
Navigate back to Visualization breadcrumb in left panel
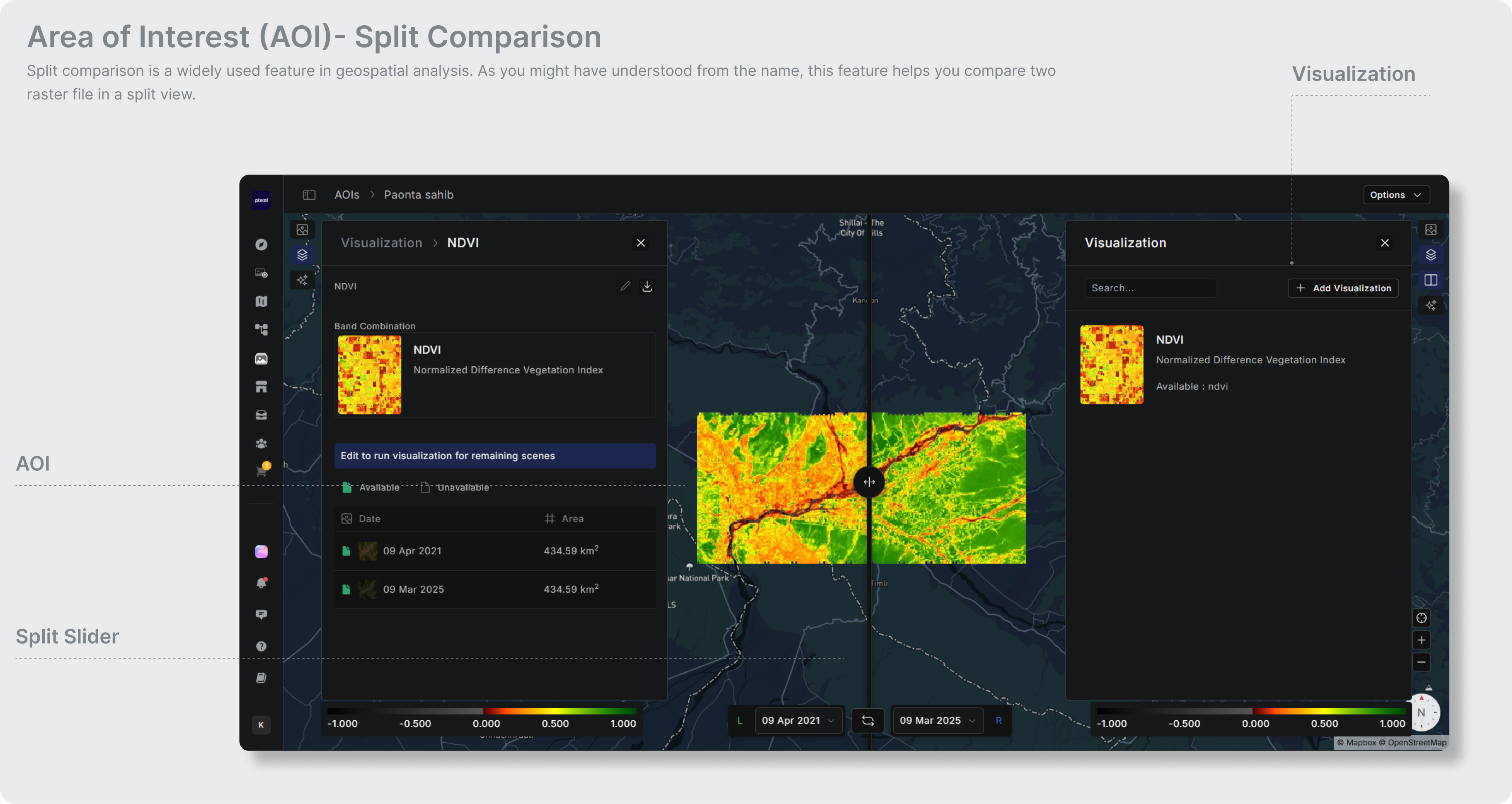coord(381,243)
